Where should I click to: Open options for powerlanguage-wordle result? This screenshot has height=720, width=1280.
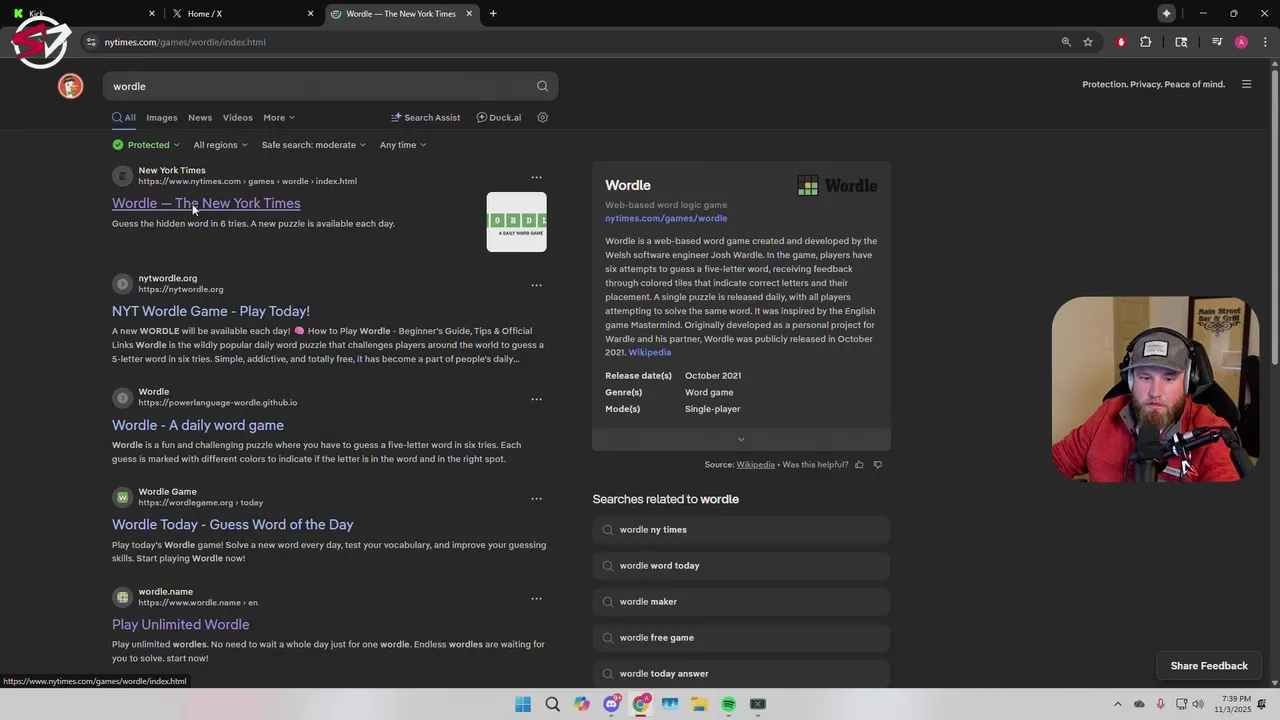(x=536, y=399)
